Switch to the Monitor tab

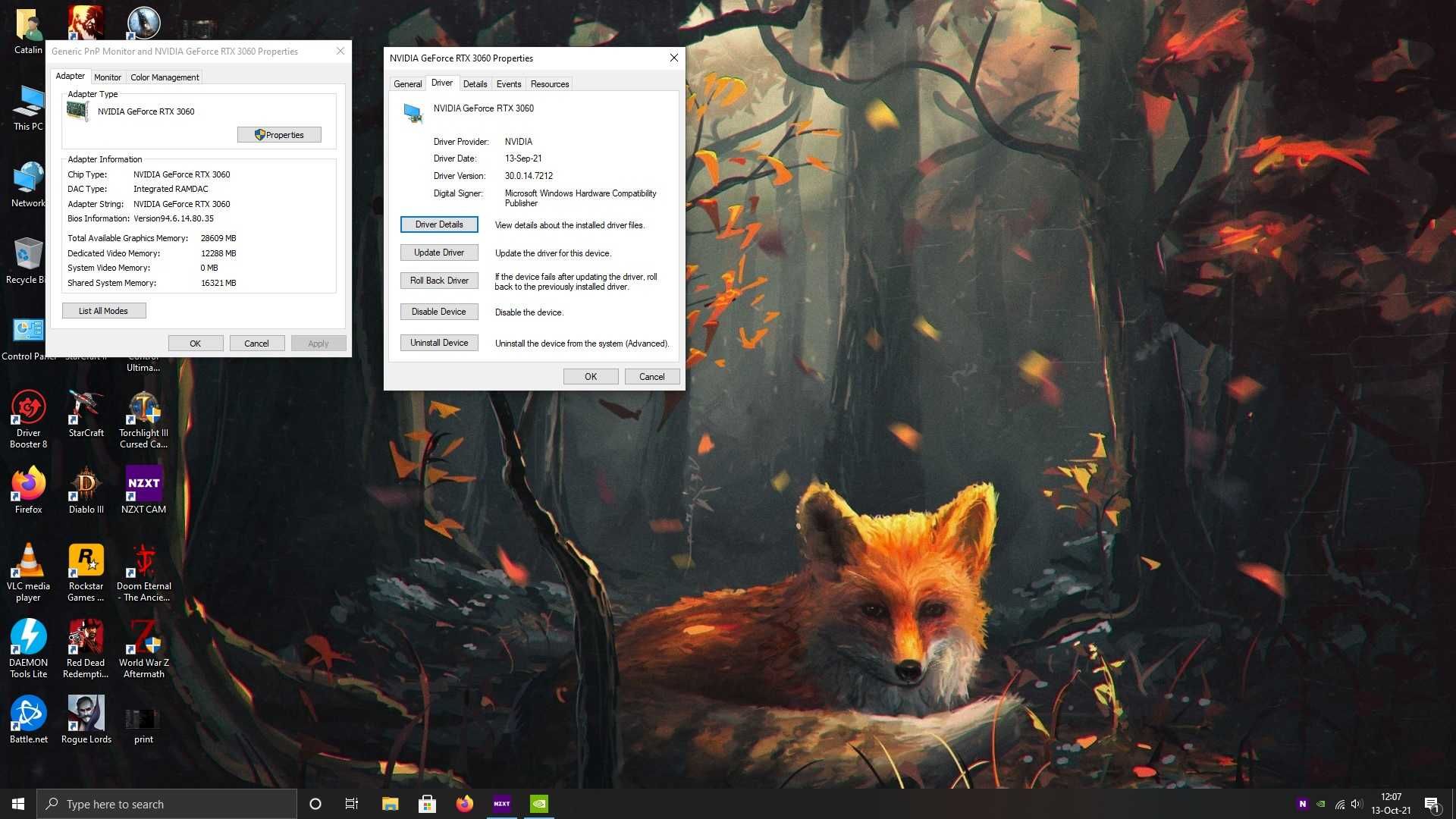(x=108, y=77)
